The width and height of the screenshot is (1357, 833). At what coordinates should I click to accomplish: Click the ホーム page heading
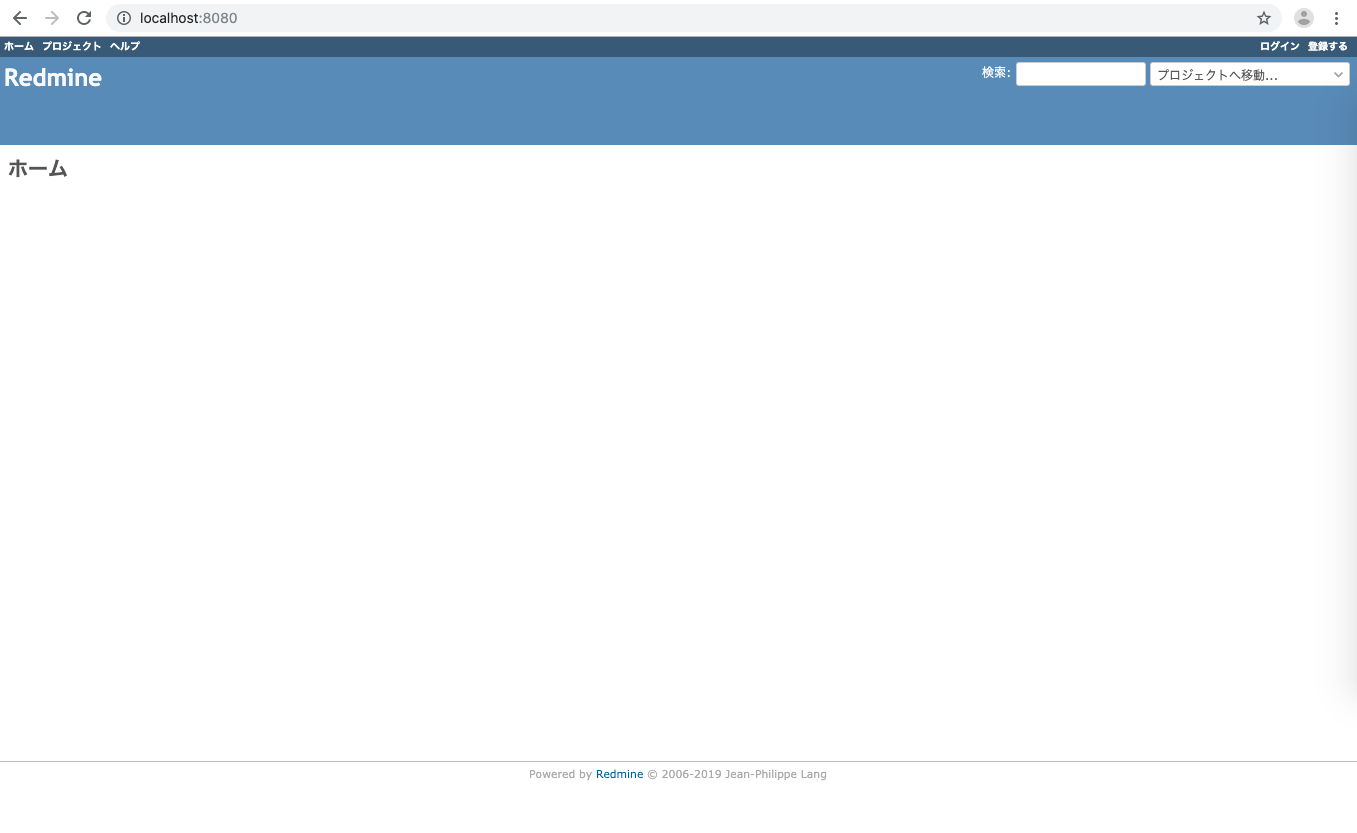click(38, 168)
